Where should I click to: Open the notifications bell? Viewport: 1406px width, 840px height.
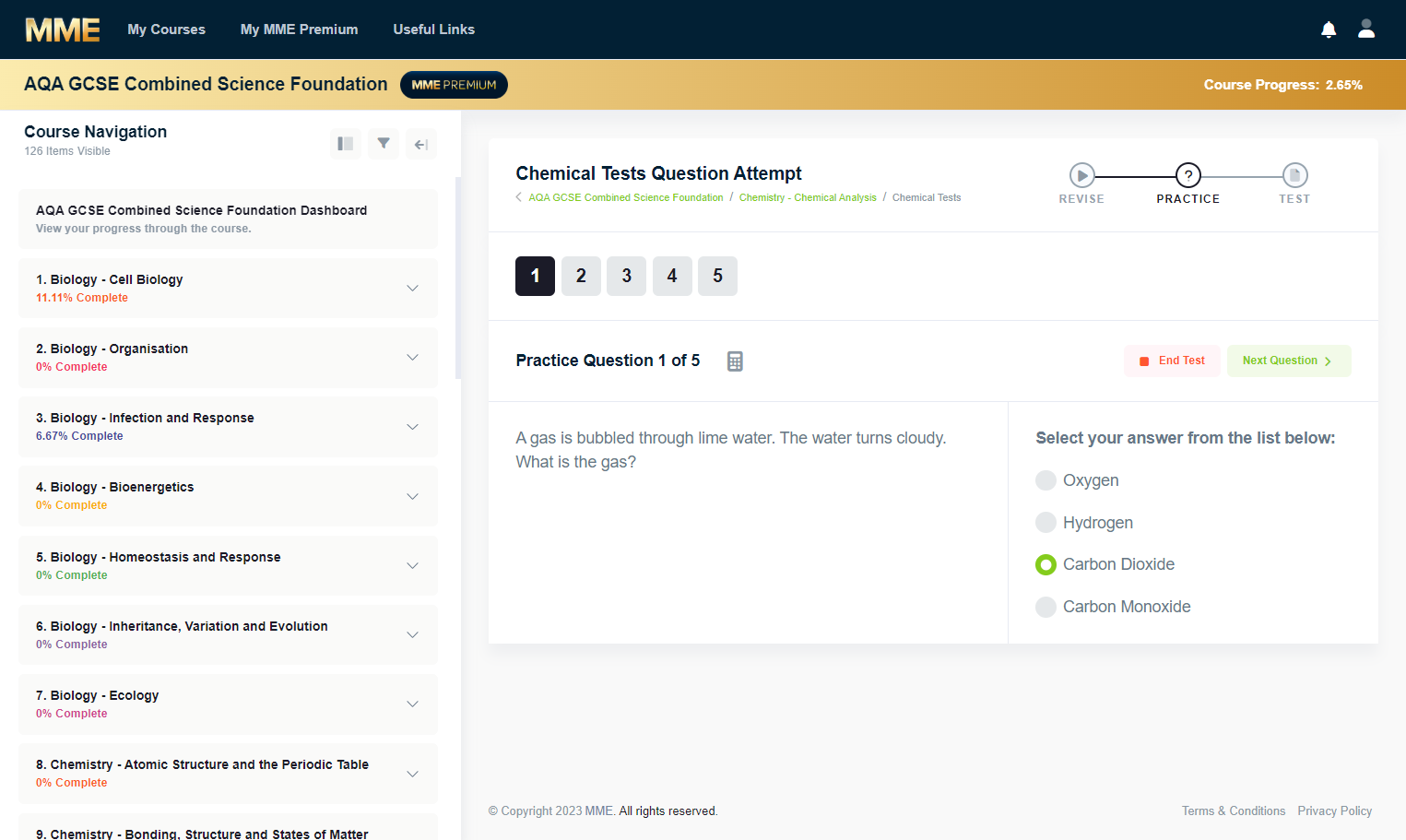pos(1329,30)
